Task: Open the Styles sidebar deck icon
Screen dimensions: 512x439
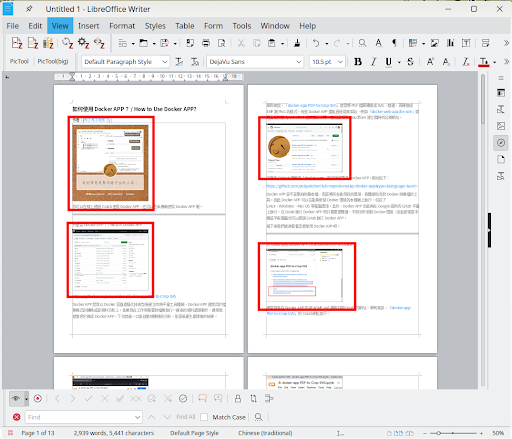Action: [x=501, y=109]
